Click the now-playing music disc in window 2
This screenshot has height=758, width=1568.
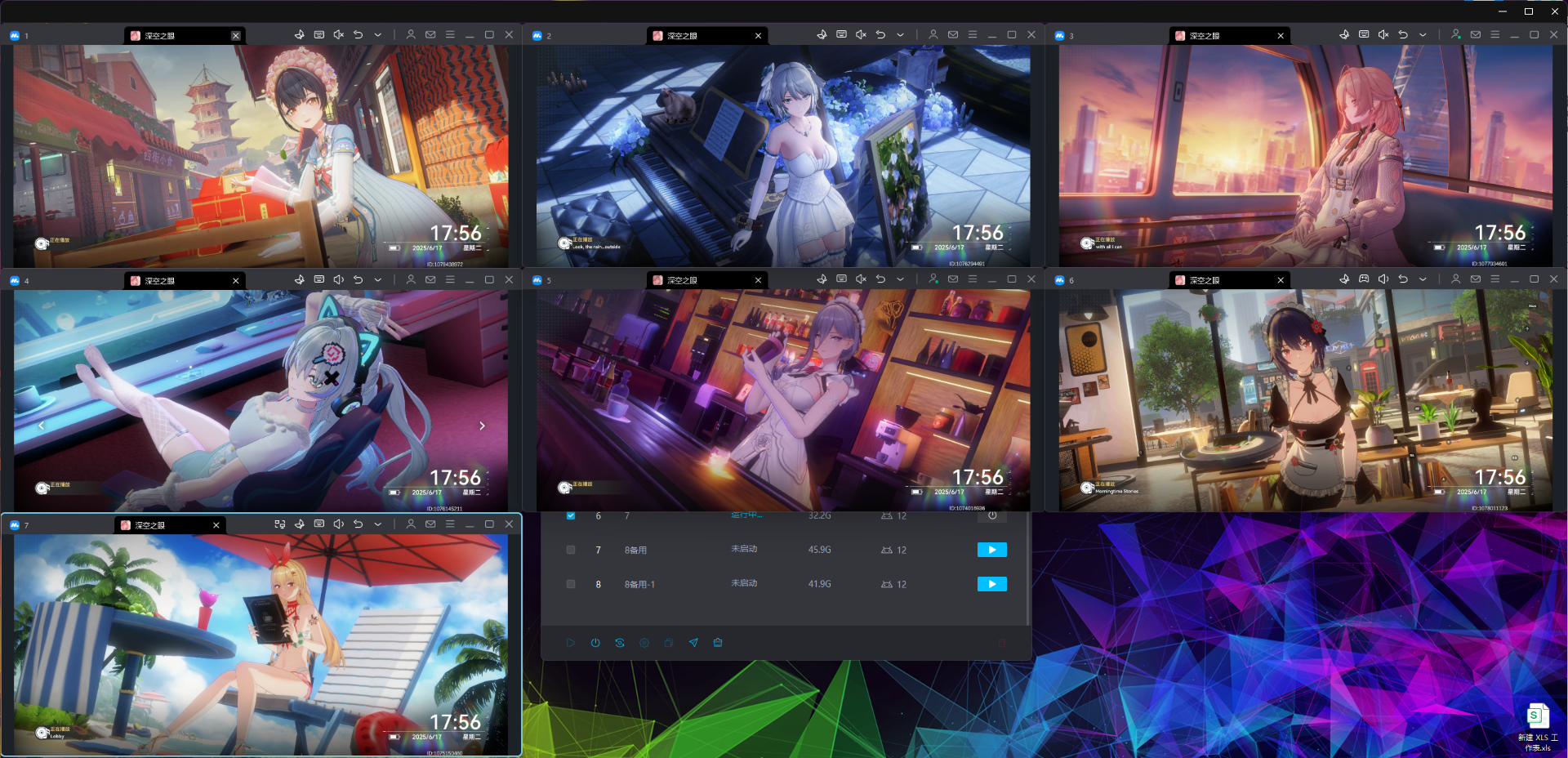click(563, 243)
